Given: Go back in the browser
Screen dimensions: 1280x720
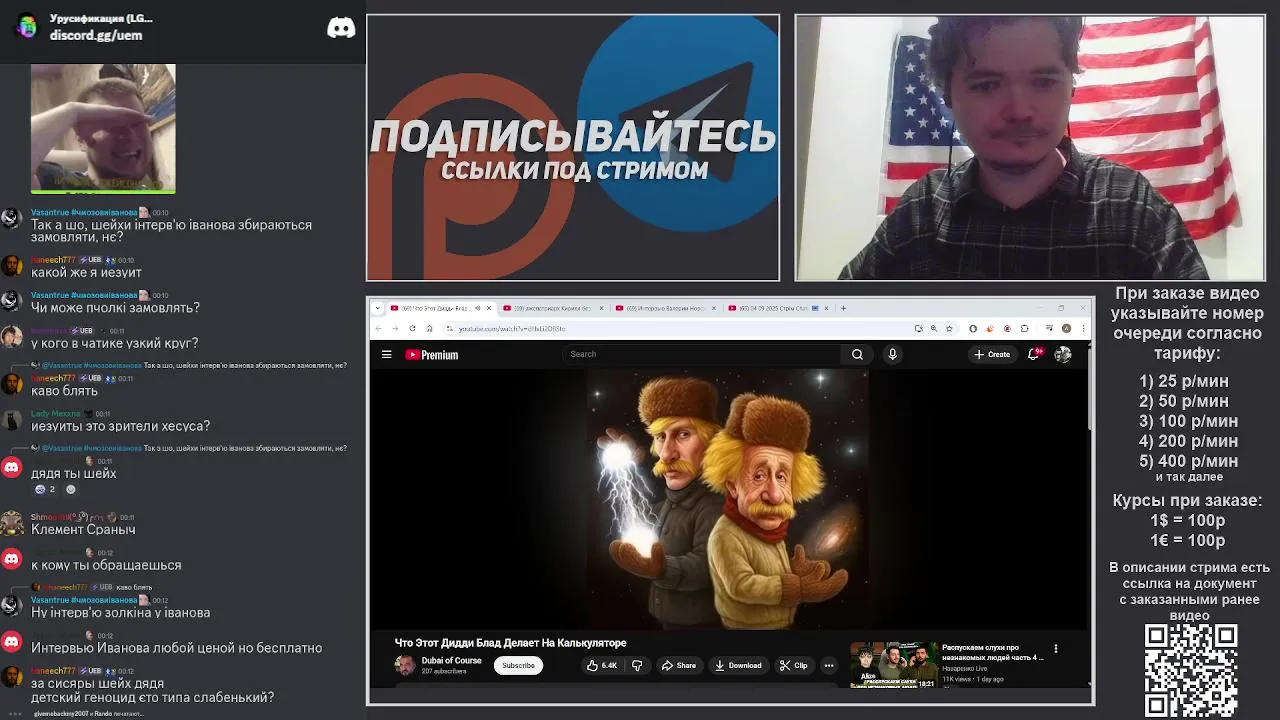Looking at the screenshot, I should 378,328.
